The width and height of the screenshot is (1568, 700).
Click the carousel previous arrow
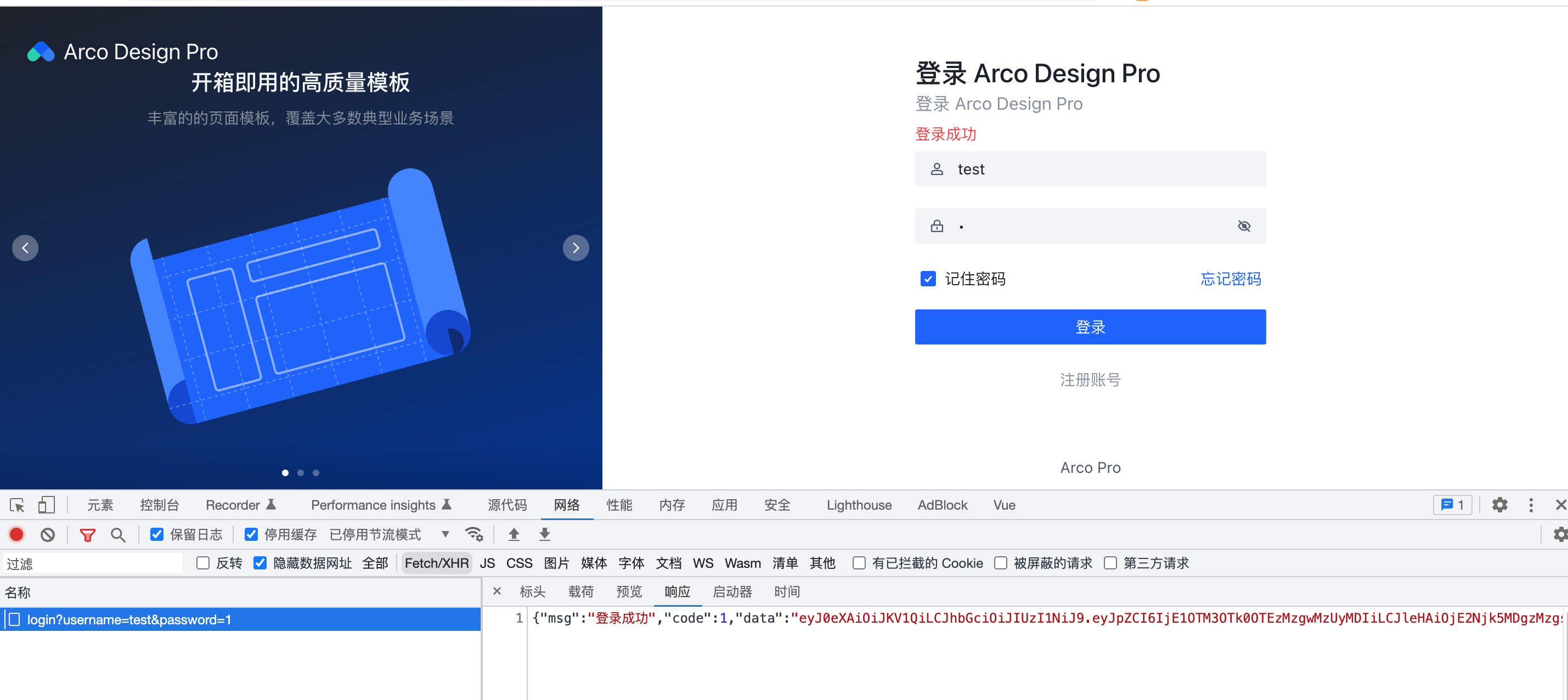click(26, 248)
